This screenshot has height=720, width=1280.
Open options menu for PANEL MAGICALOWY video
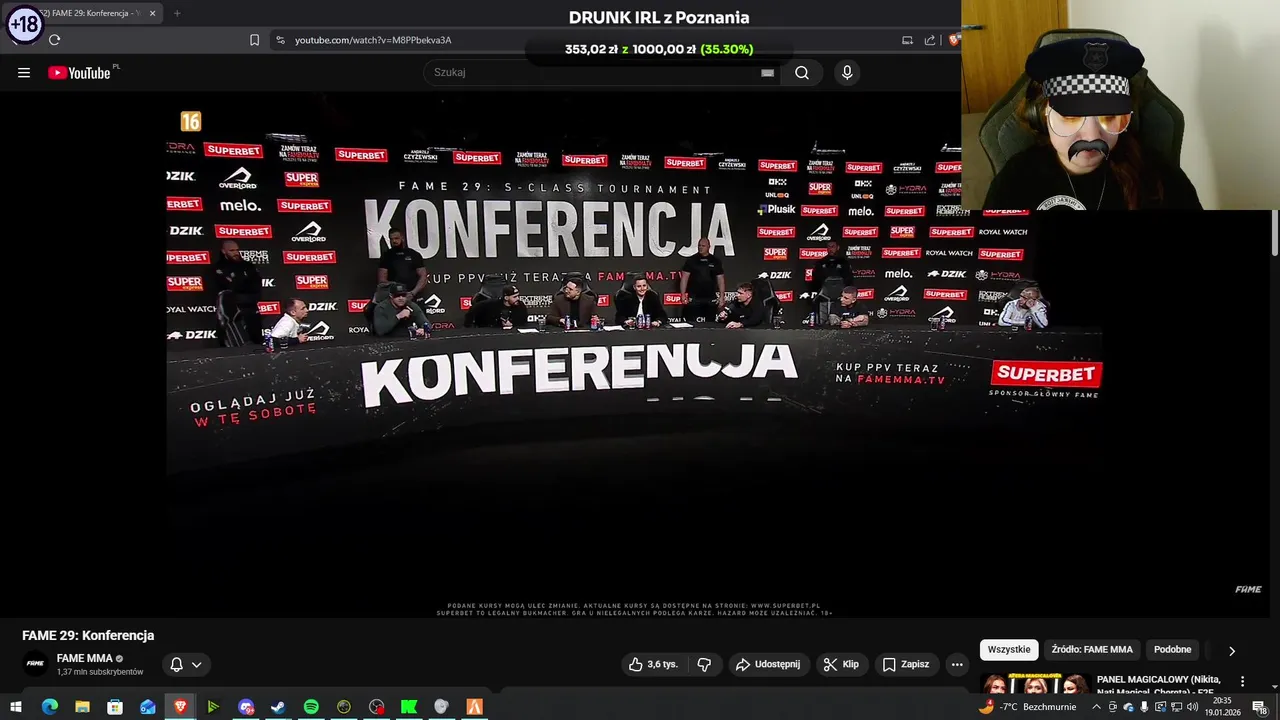(1243, 682)
